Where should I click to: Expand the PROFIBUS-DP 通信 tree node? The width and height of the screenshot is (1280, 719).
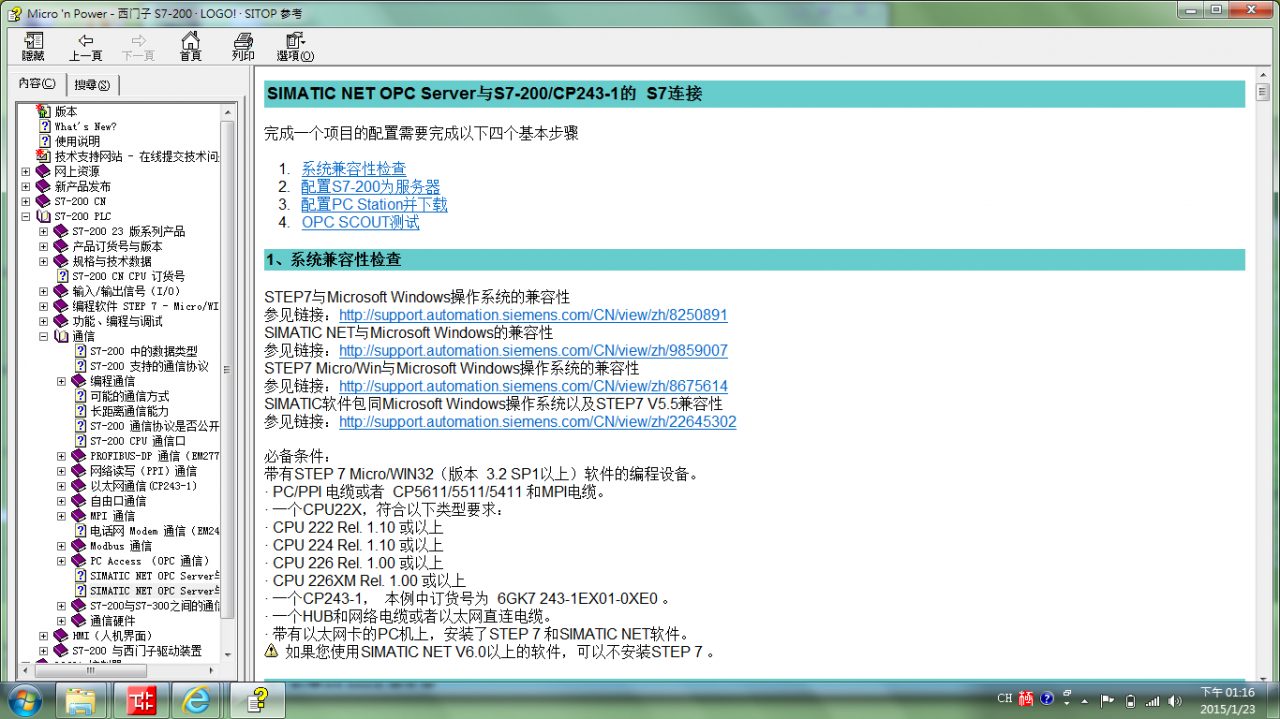pos(62,456)
